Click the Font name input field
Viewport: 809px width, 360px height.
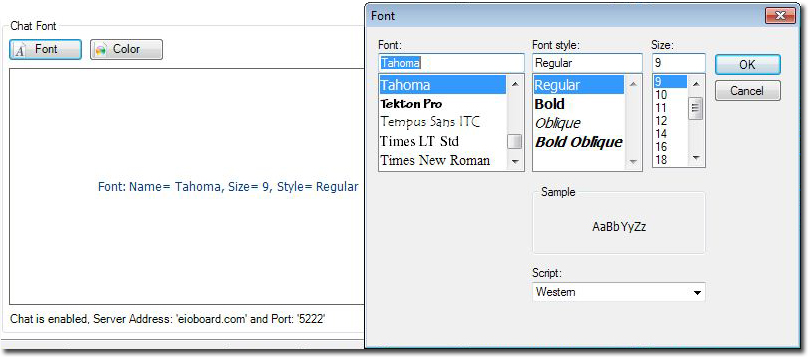coord(451,63)
